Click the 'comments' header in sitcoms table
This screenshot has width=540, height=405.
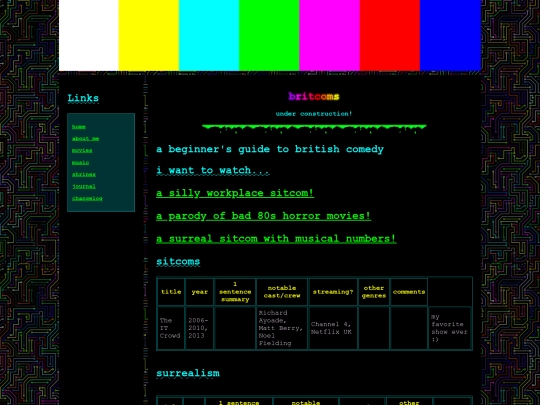409,292
